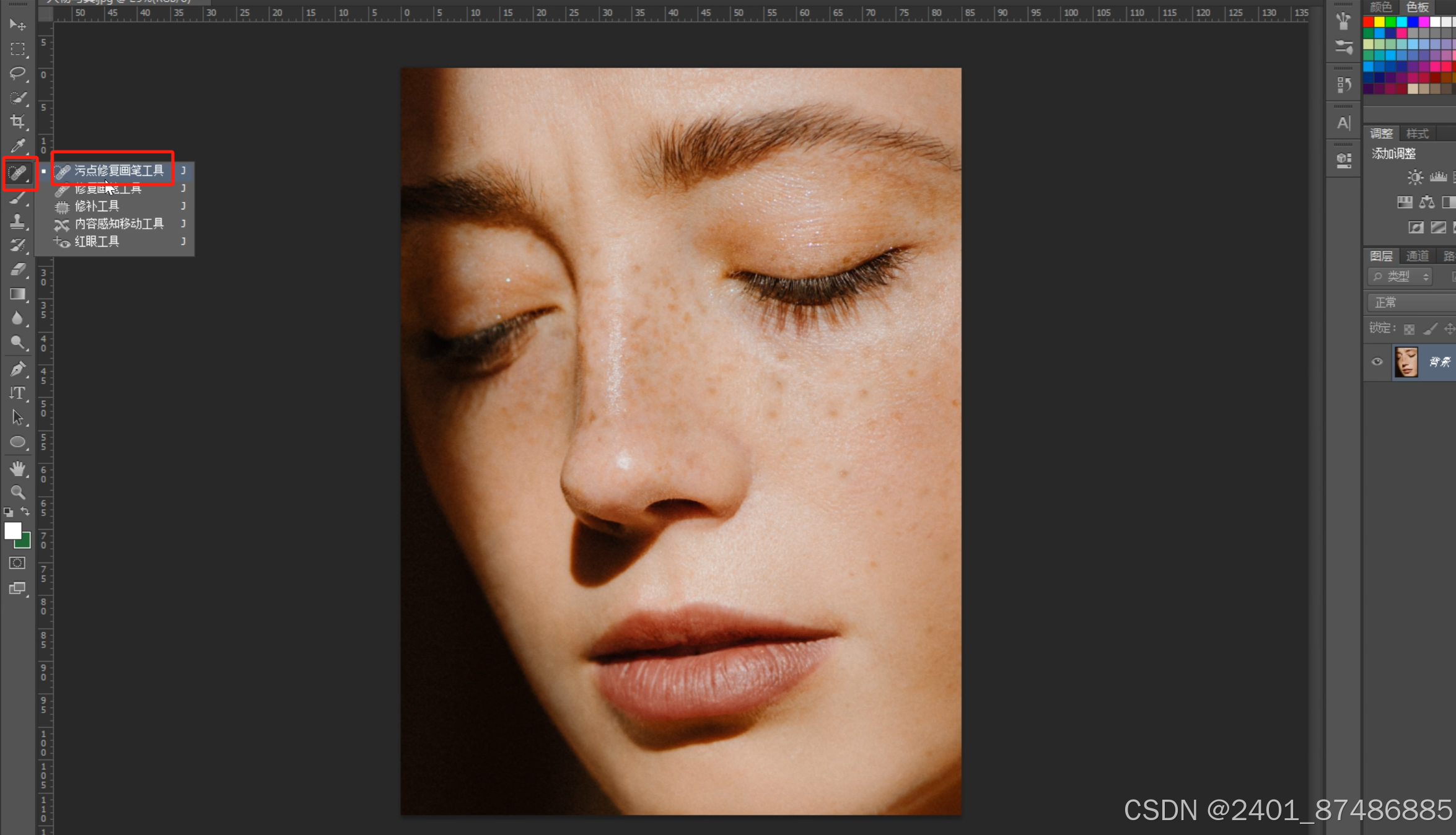Choose the Eyedropper tool

(x=17, y=146)
